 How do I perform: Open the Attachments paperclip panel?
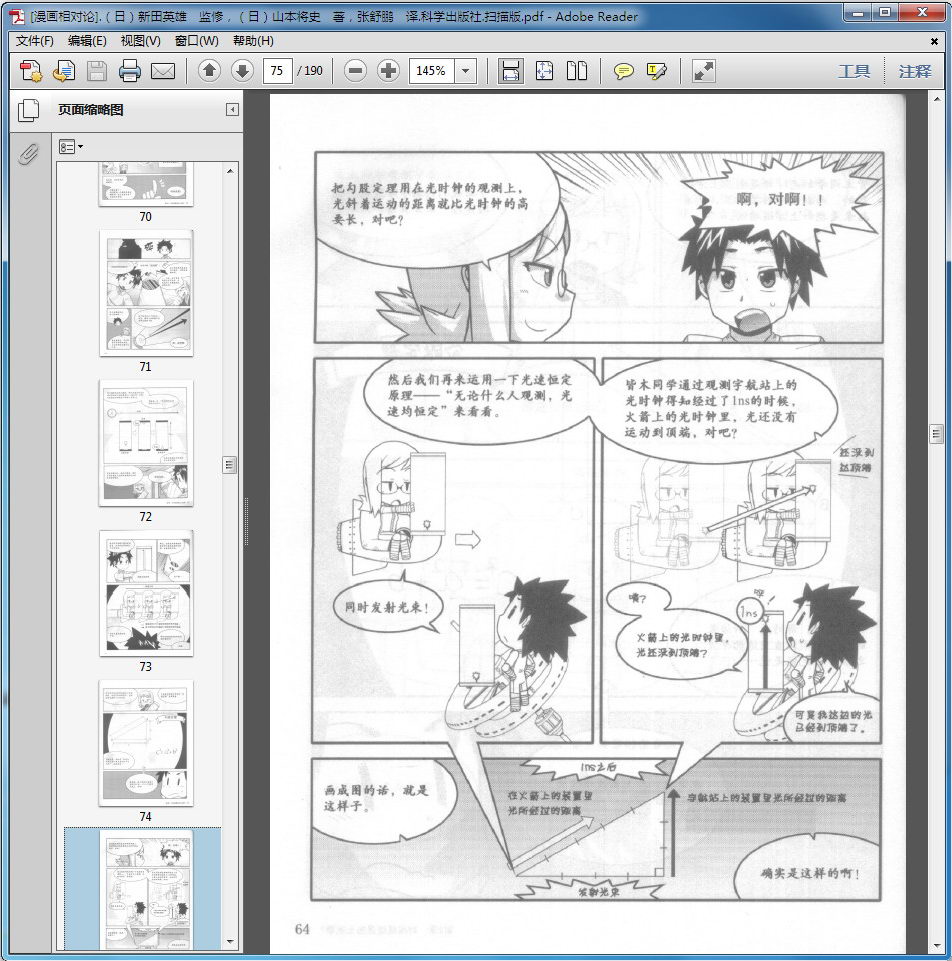pyautogui.click(x=28, y=154)
